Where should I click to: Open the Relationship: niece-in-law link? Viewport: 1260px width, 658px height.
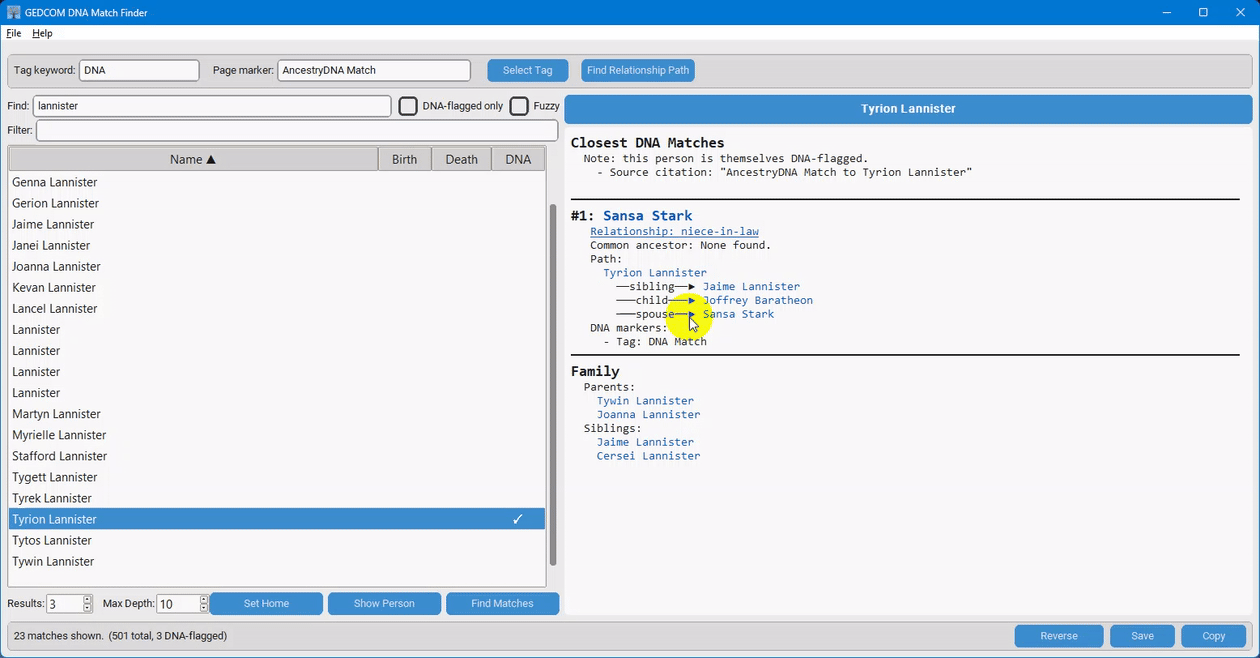click(x=674, y=232)
